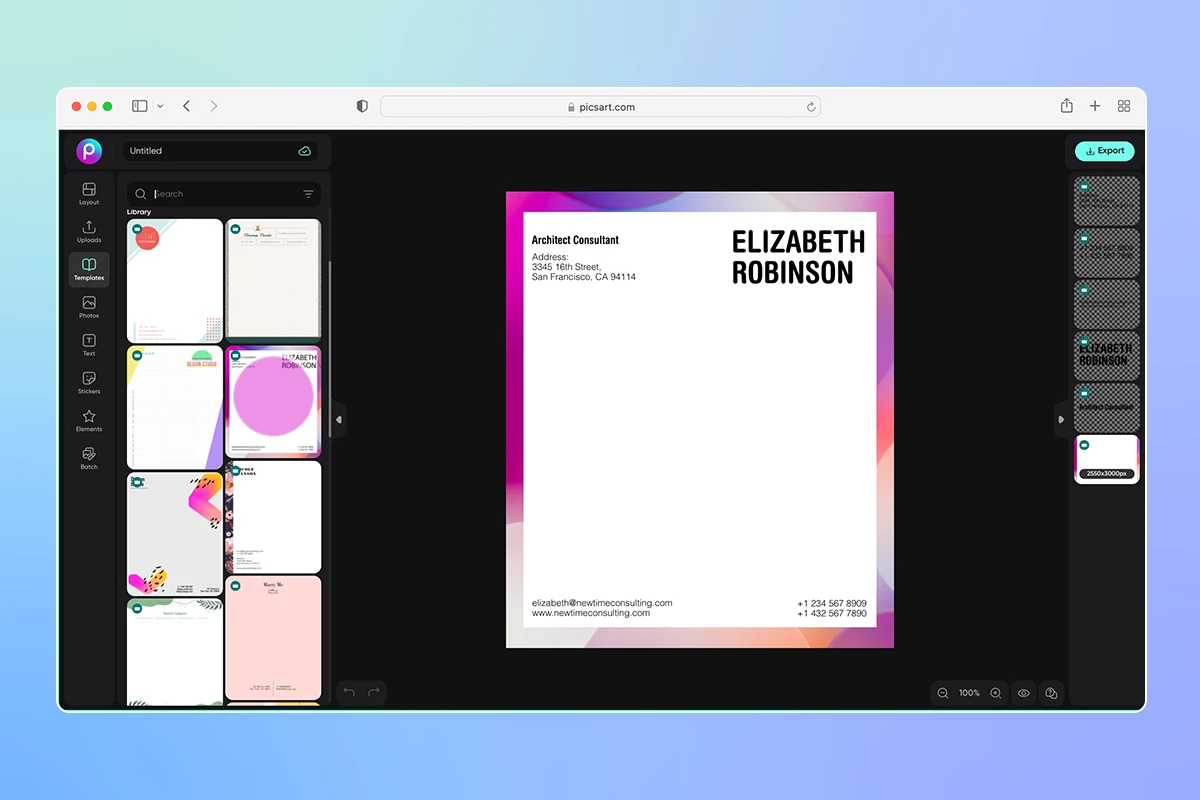Switch to the Templates Library section
The image size is (1200, 800).
[x=137, y=211]
